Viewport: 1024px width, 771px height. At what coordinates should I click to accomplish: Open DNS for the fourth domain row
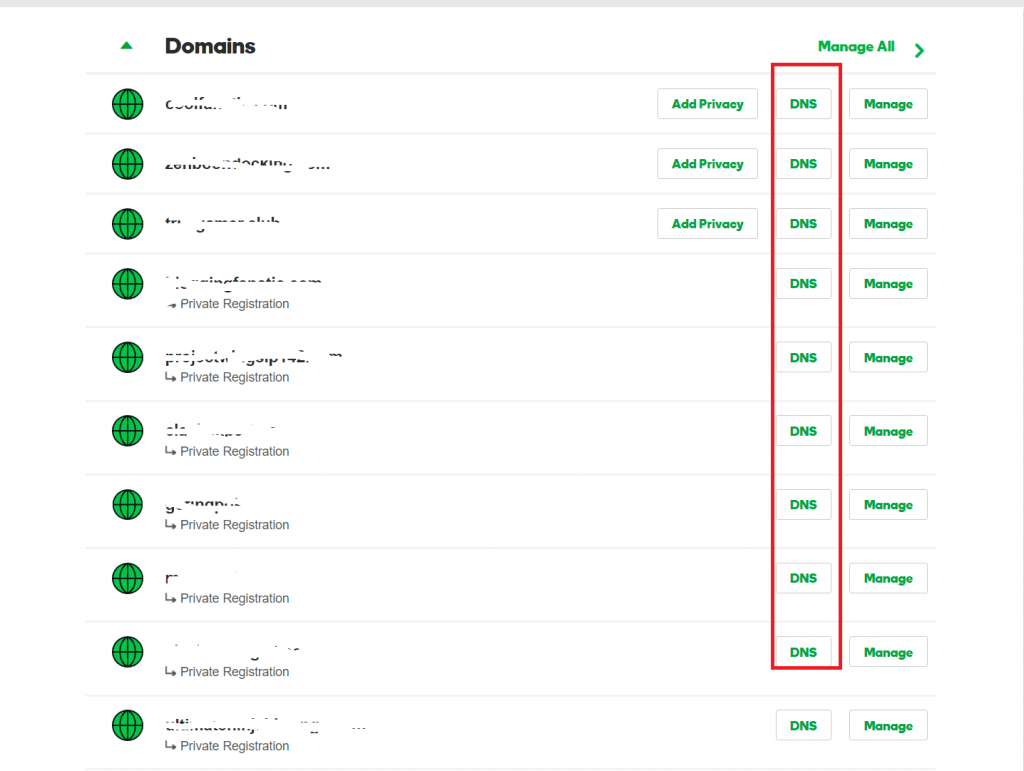tap(803, 284)
